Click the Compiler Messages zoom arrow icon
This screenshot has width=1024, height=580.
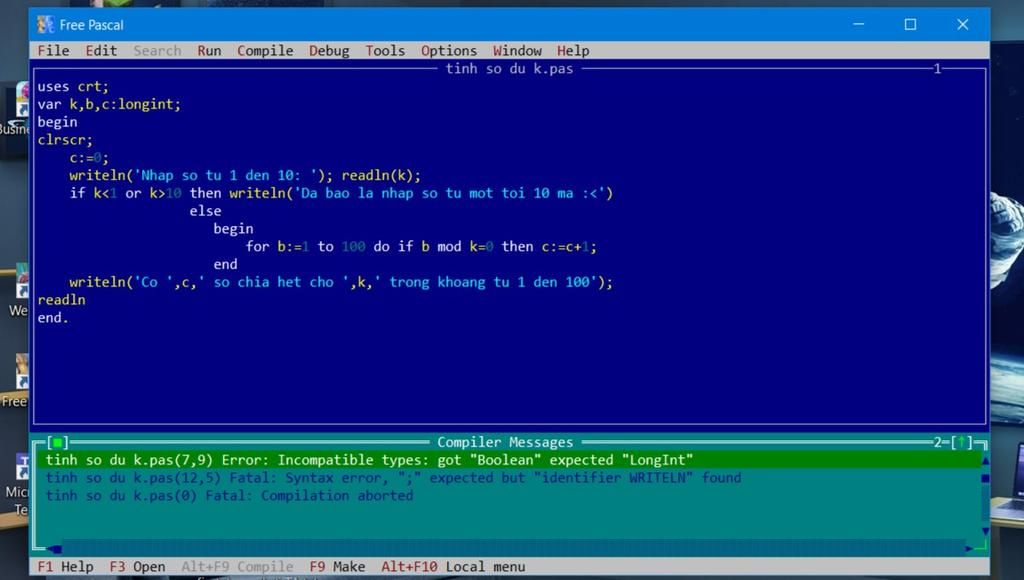pos(961,443)
